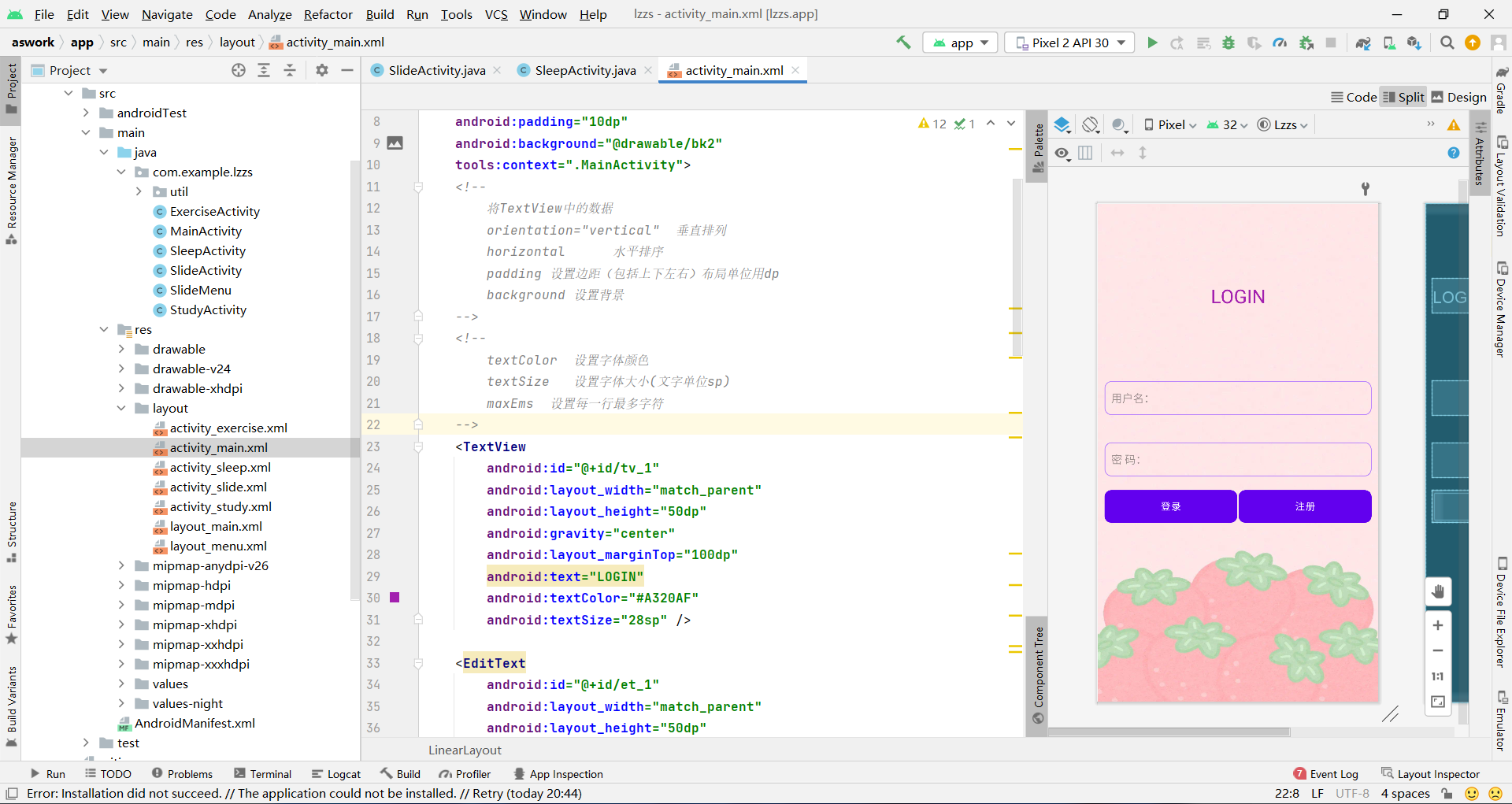1512x804 pixels.
Task: Click zoom in plus on design preview
Action: pos(1438,625)
